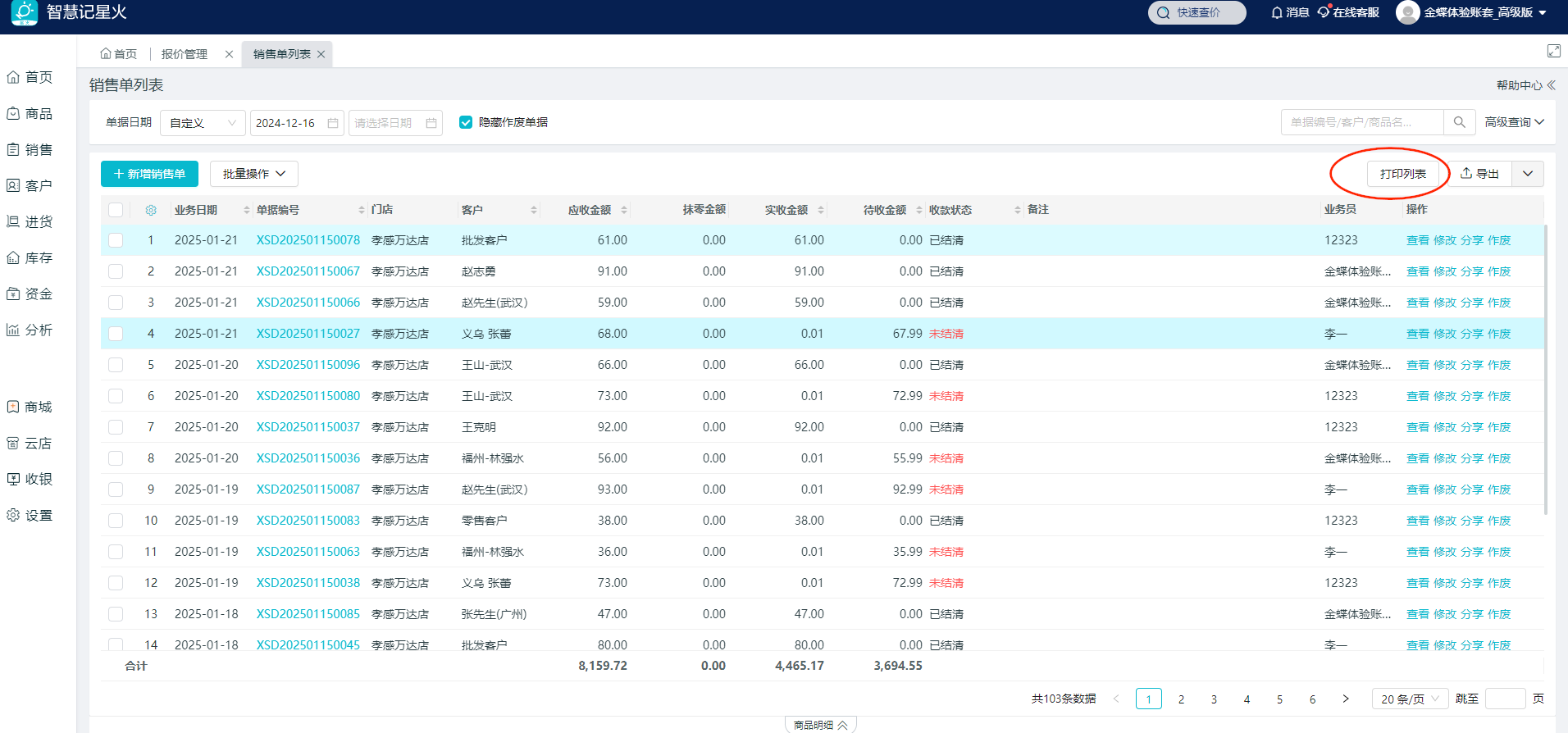The width and height of the screenshot is (1568, 733).
Task: Check row 1 XSD202501150078 checkbox
Action: (x=116, y=240)
